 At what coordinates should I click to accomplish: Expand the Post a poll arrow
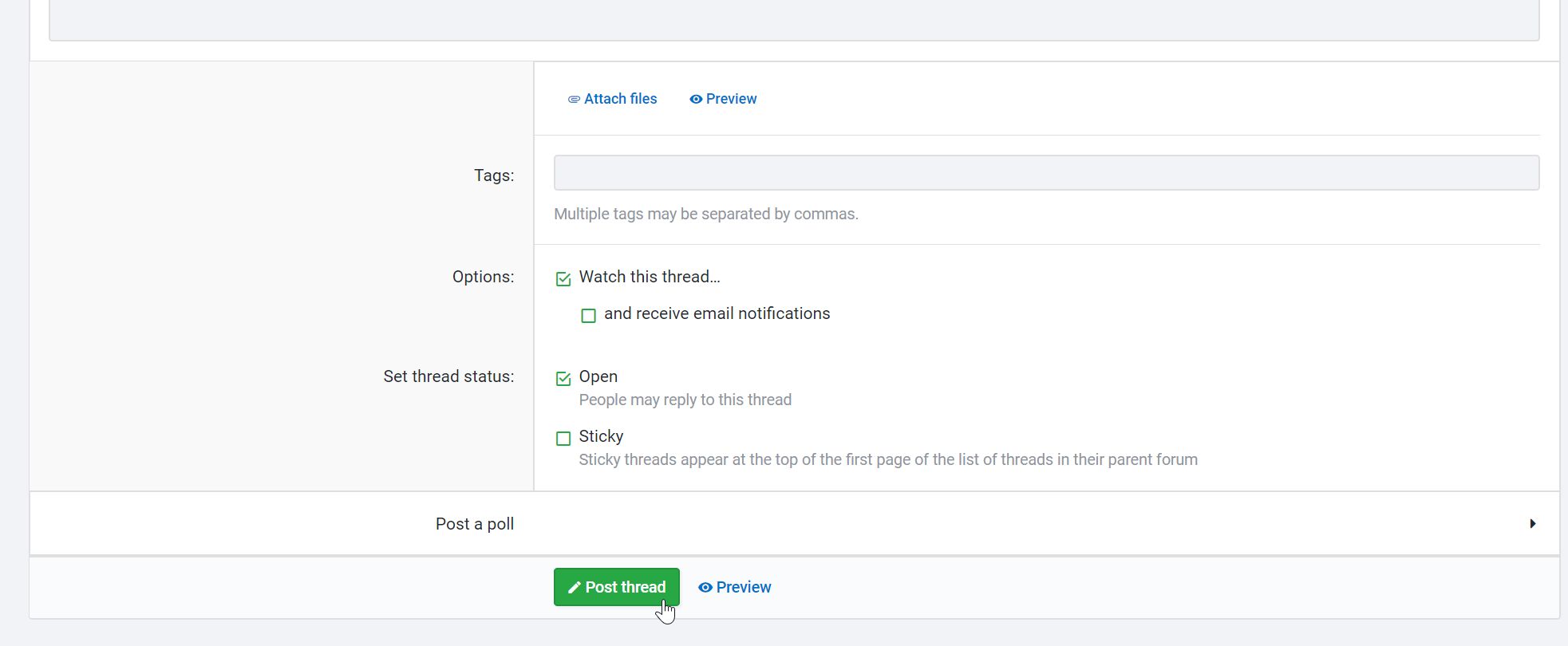1532,524
